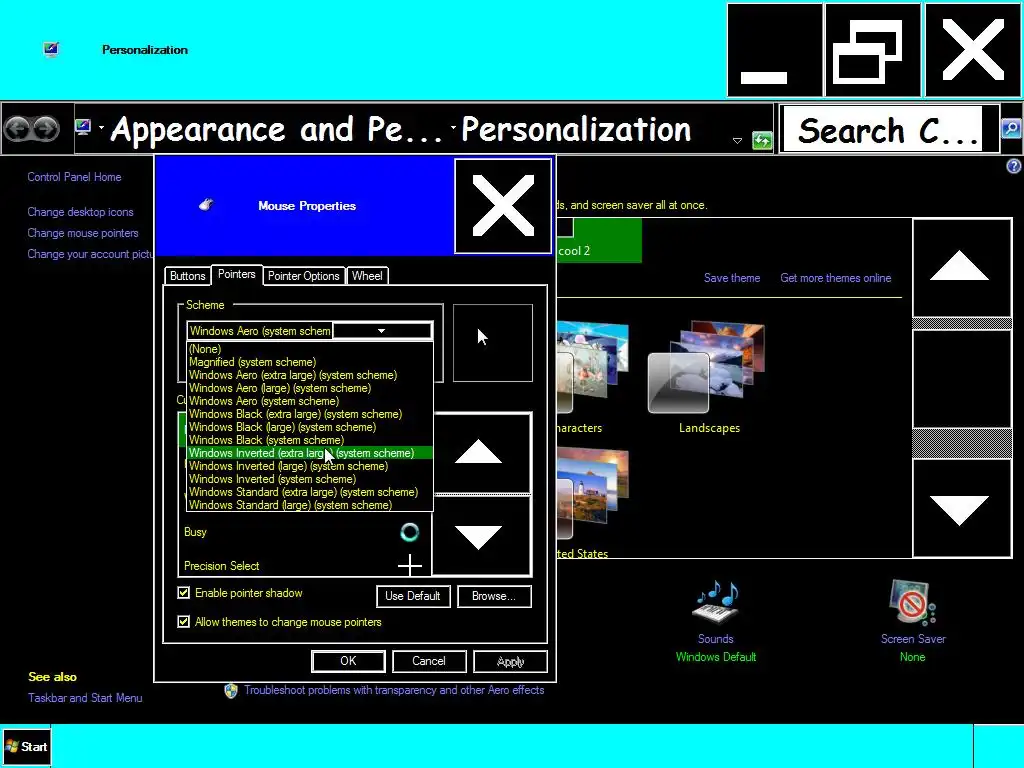Open the Wheel tab
Image resolution: width=1024 pixels, height=768 pixels.
click(367, 276)
